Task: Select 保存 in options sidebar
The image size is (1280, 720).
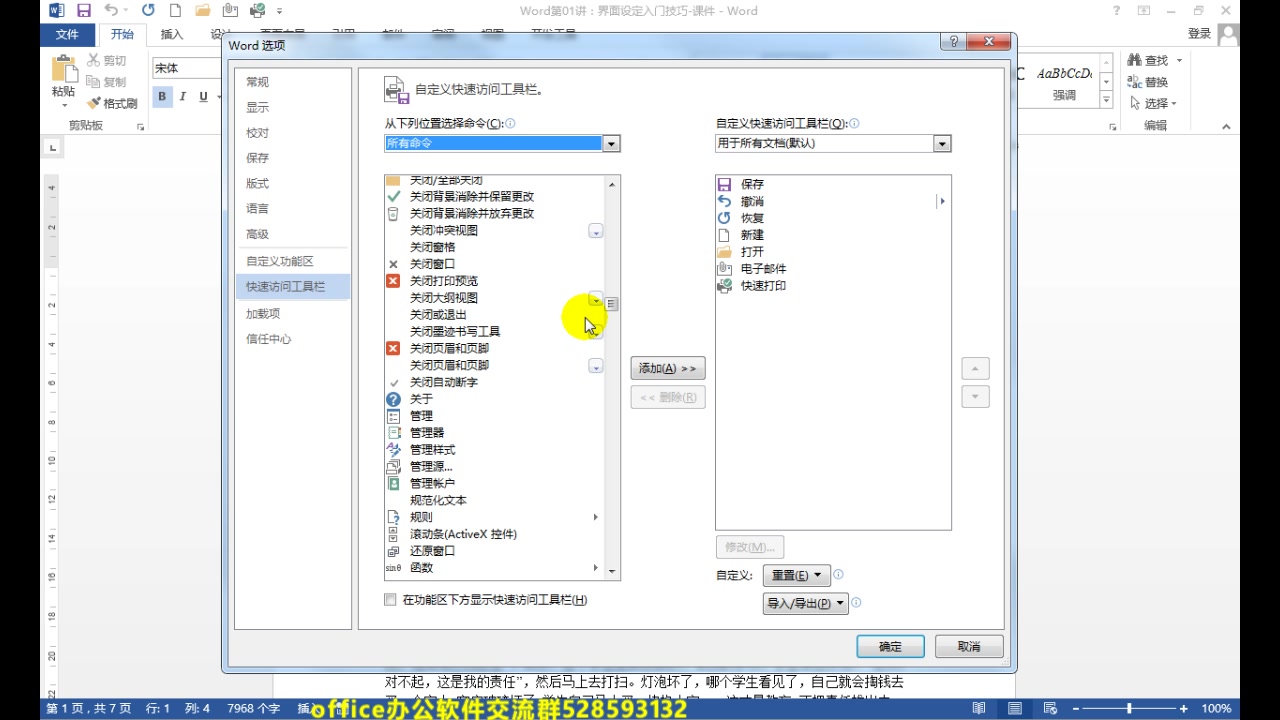Action: (291, 158)
